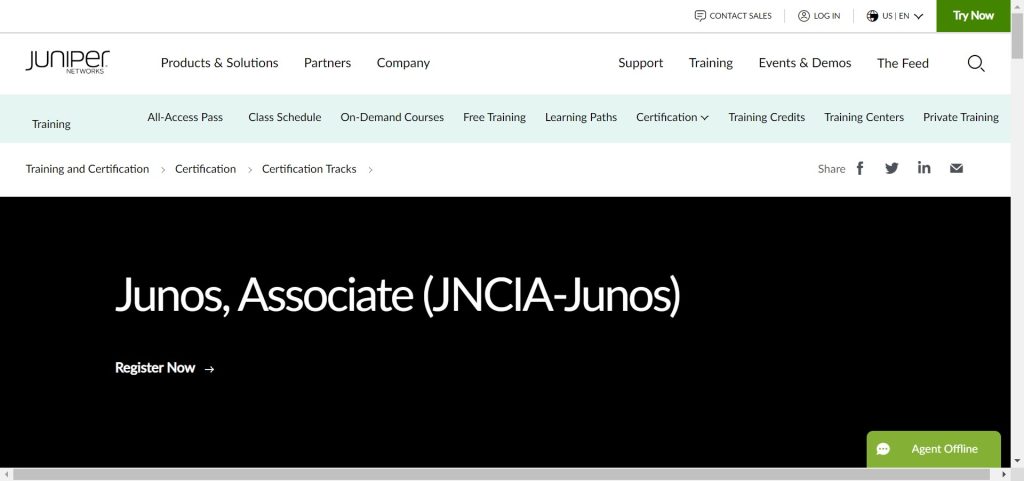This screenshot has height=481, width=1024.
Task: Open The Feed menu item
Action: click(x=903, y=63)
